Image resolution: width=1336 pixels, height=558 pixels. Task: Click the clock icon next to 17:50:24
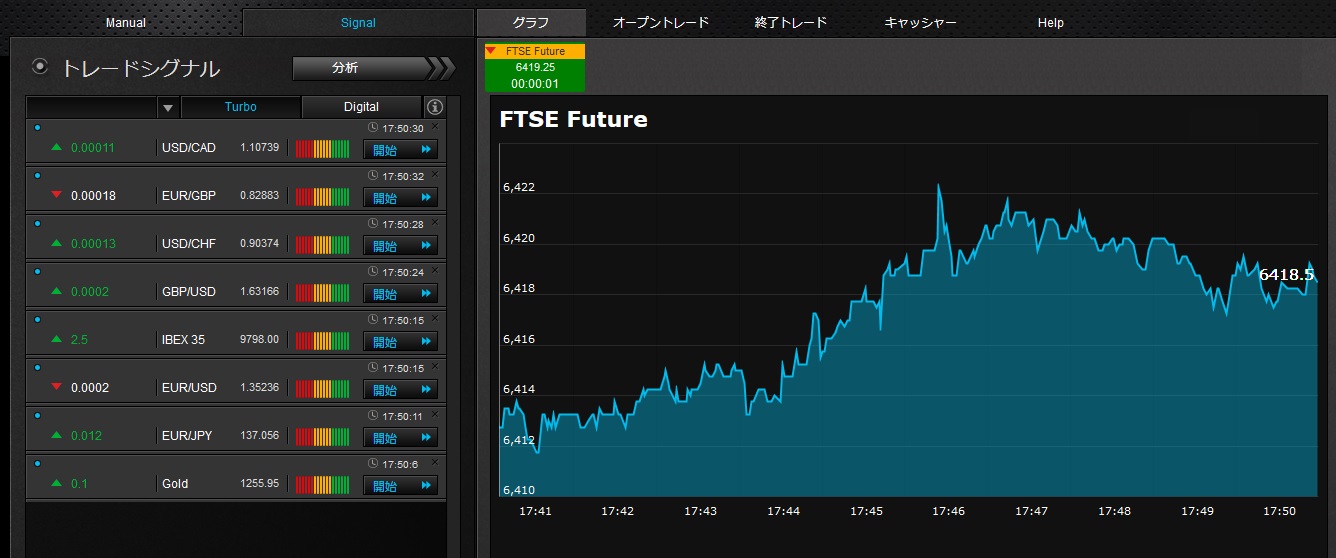click(x=373, y=272)
